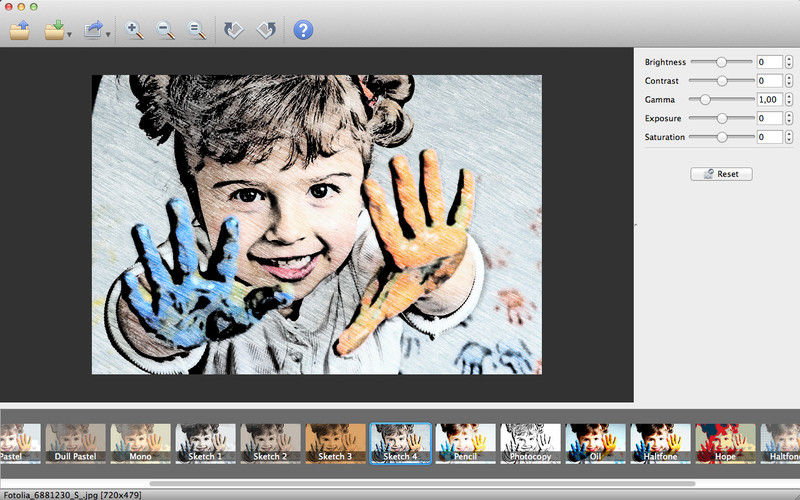
Task: Undo the last change with the left-turning arrow icon
Action: tap(234, 30)
